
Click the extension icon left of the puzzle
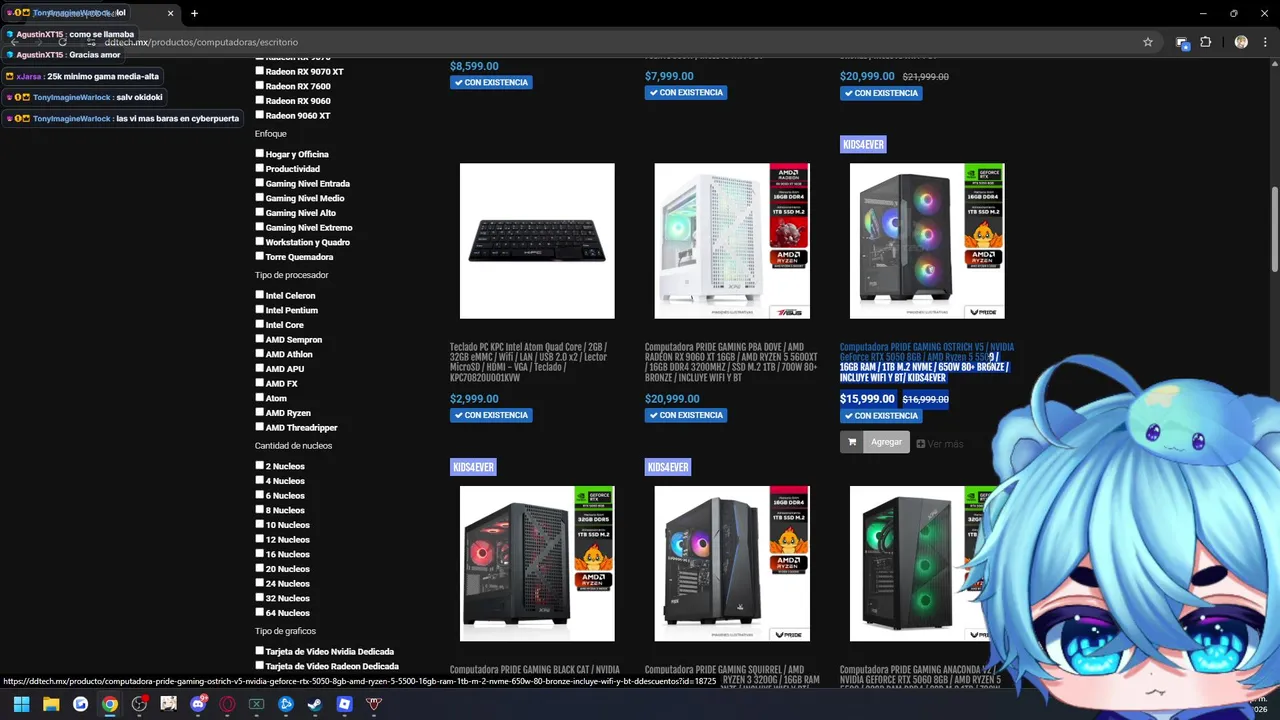point(1182,42)
